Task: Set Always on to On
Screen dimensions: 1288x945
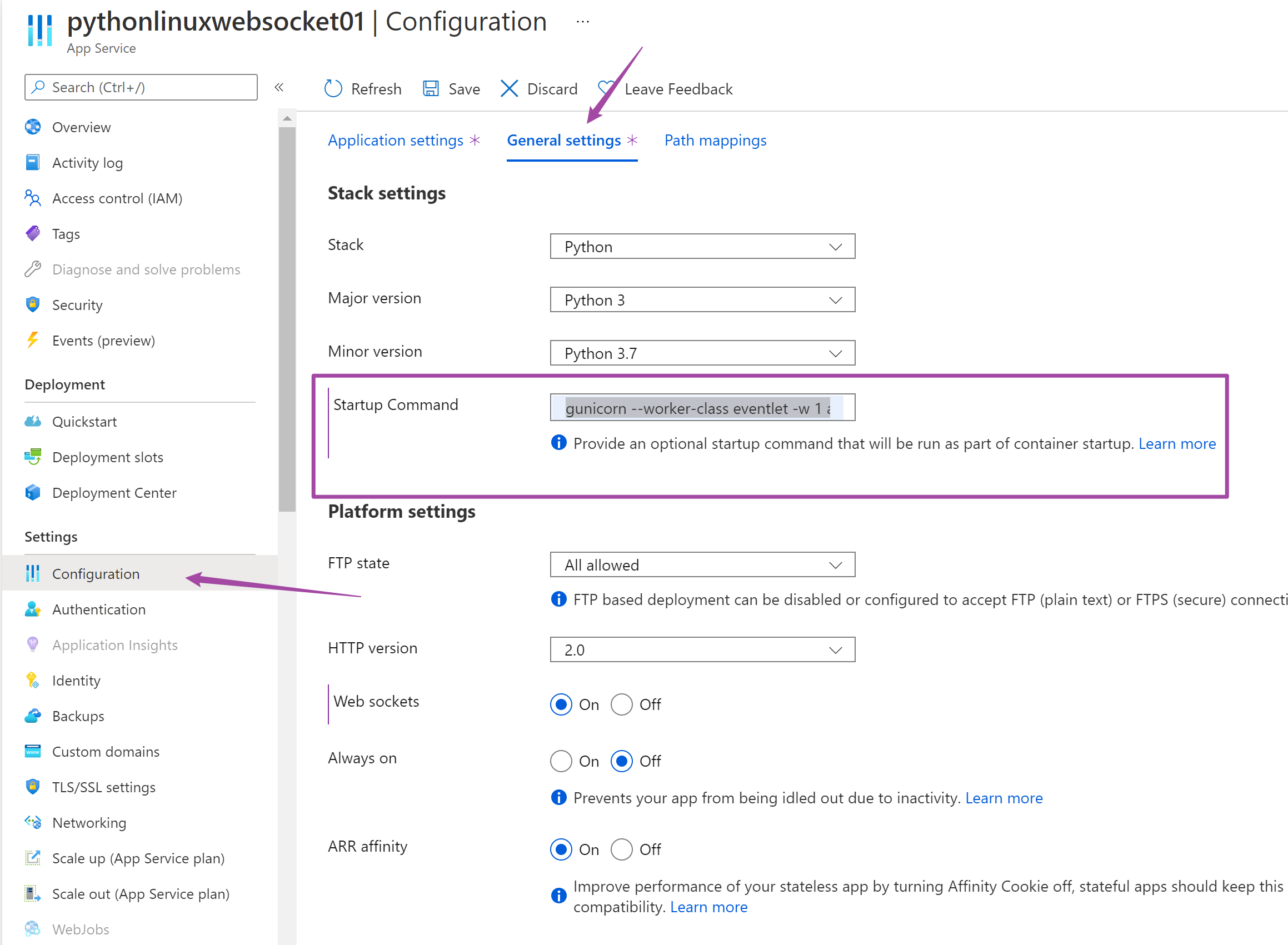Action: pyautogui.click(x=561, y=761)
